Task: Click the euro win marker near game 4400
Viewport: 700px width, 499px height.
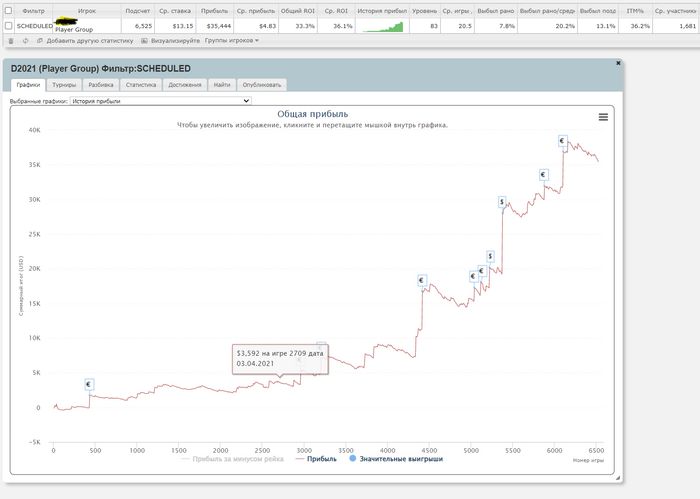Action: [421, 280]
